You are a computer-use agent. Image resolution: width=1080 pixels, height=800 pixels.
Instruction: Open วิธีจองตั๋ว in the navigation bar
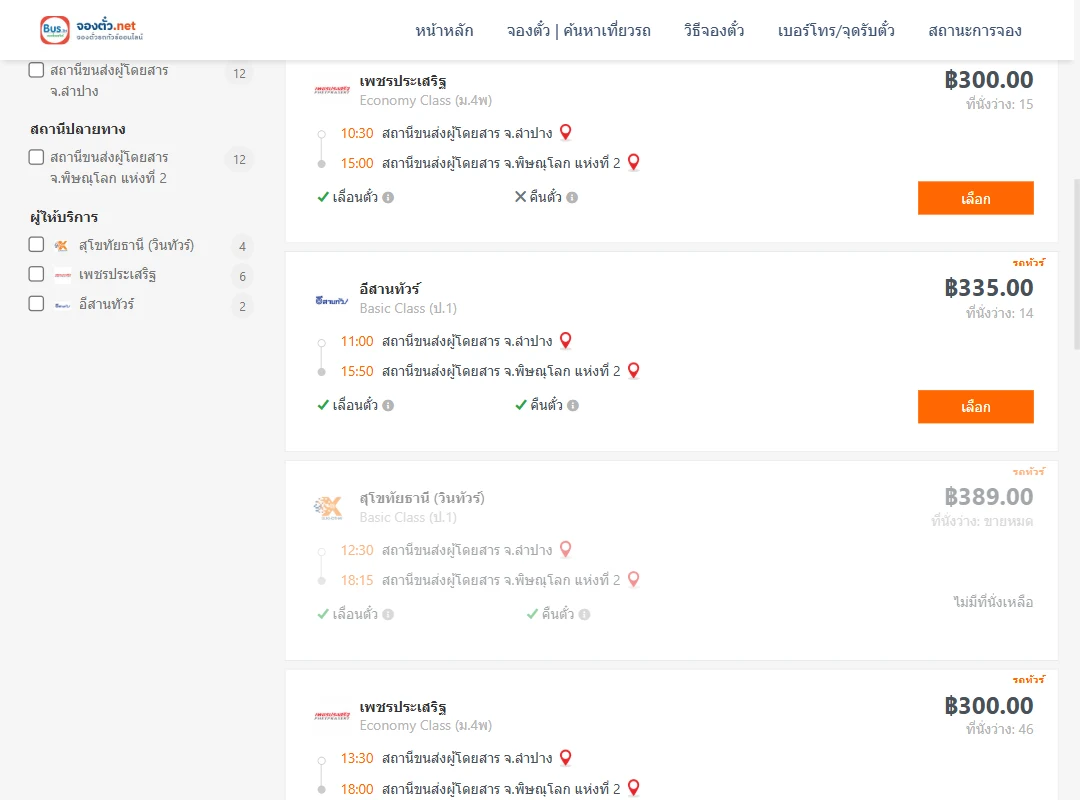[x=714, y=31]
